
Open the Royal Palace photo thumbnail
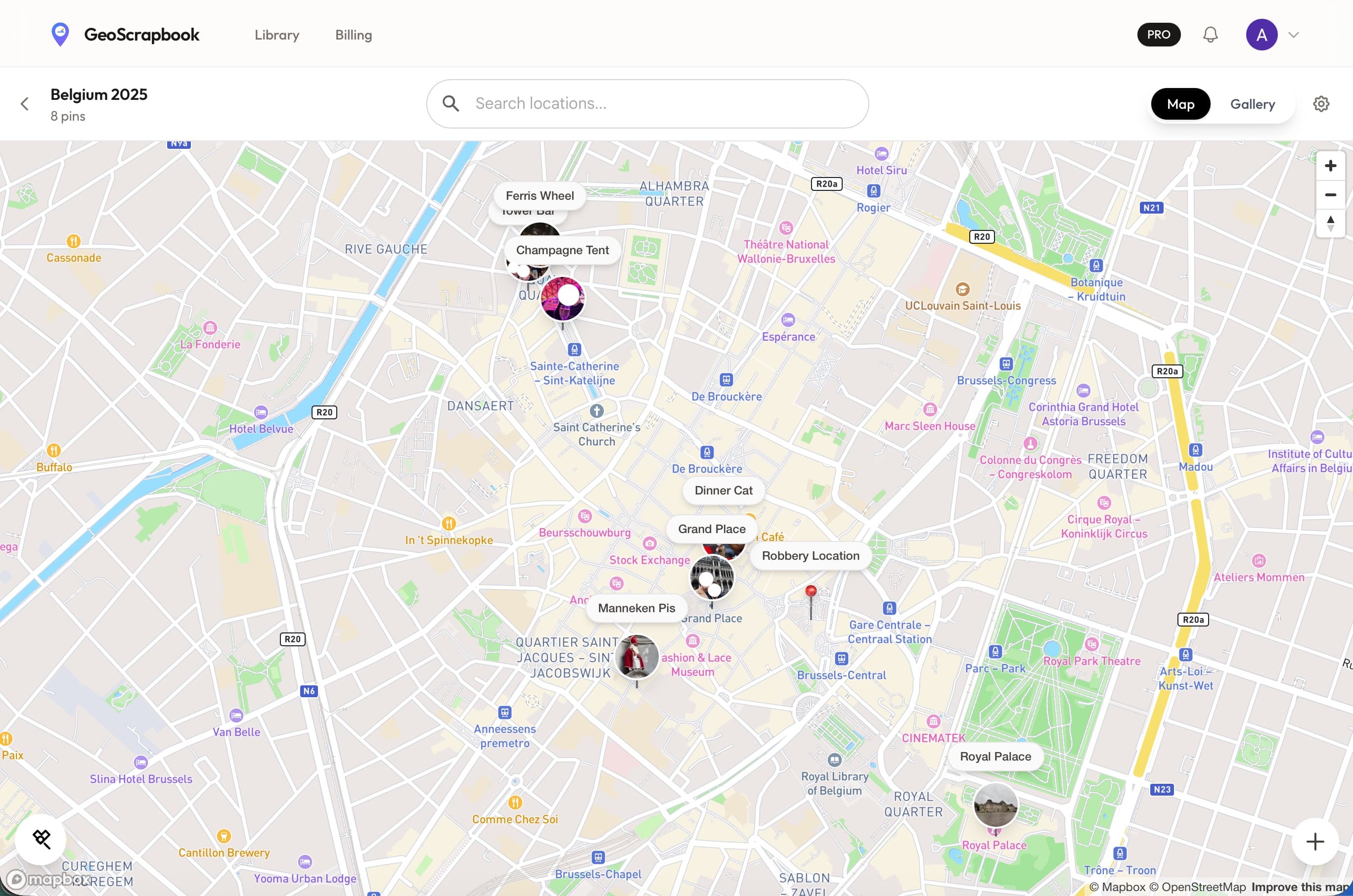pyautogui.click(x=995, y=805)
